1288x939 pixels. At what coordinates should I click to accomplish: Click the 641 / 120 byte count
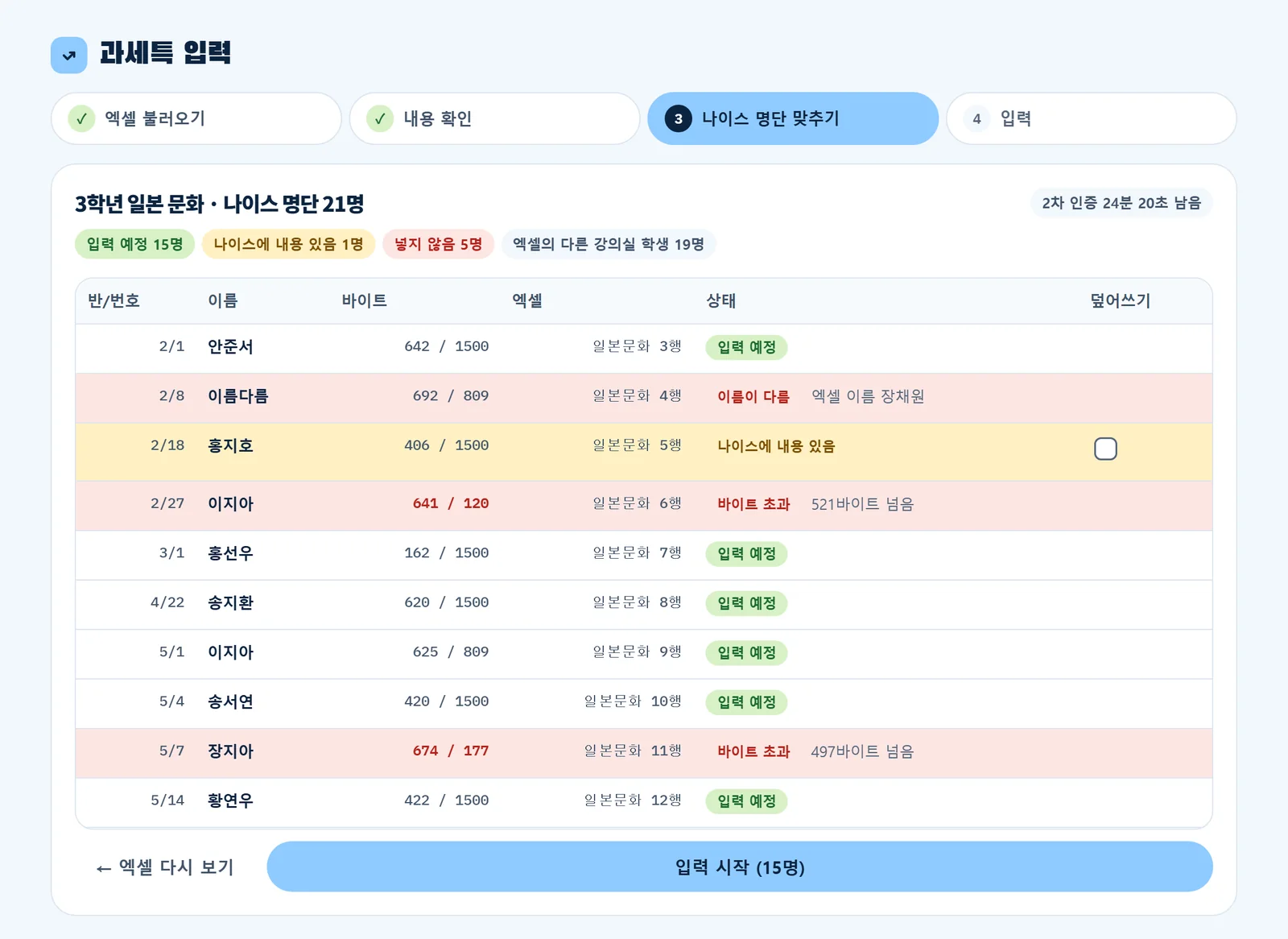tap(451, 503)
